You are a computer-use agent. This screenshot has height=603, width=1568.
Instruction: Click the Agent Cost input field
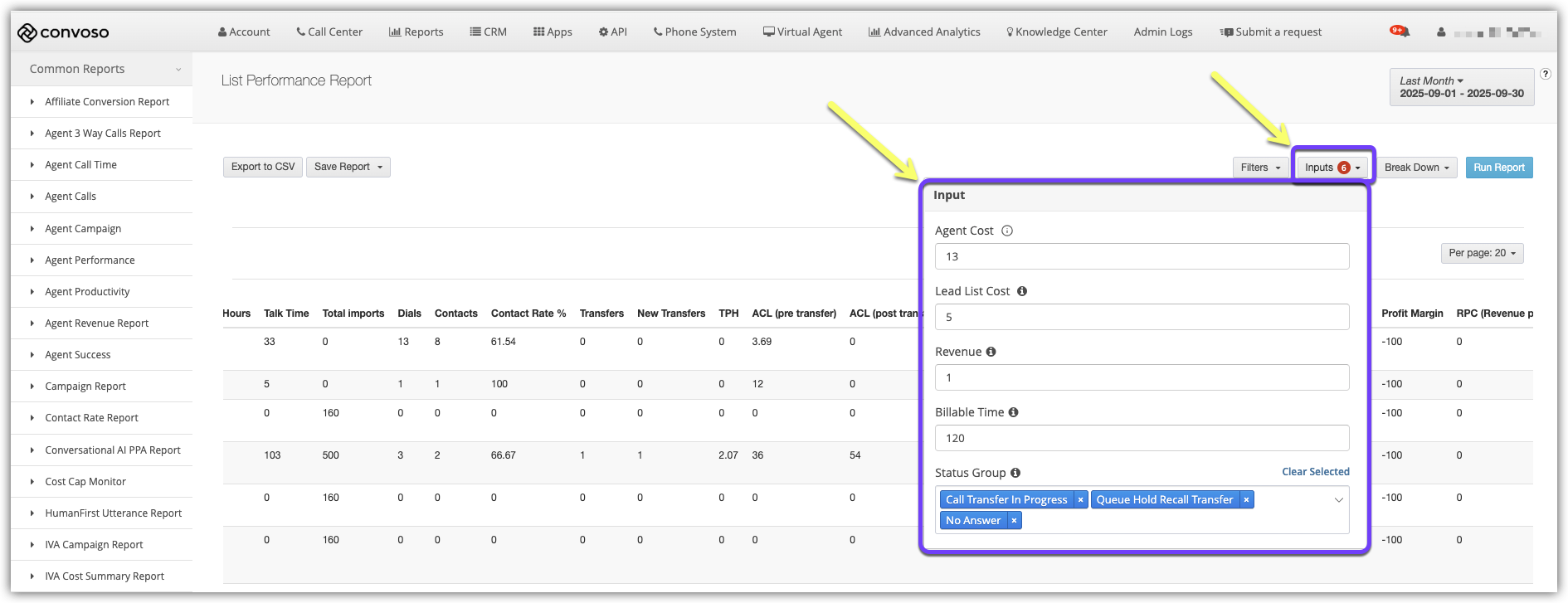point(1142,256)
